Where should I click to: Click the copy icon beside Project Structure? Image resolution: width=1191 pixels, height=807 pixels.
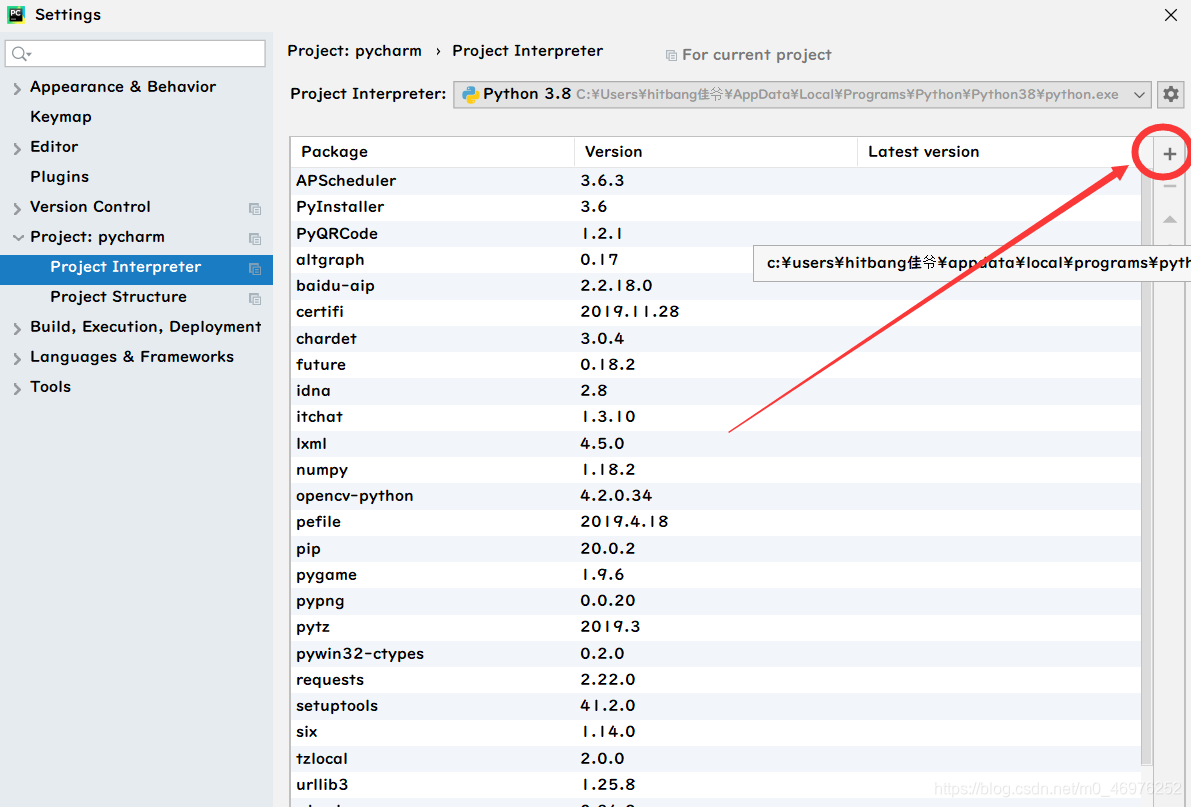point(255,299)
